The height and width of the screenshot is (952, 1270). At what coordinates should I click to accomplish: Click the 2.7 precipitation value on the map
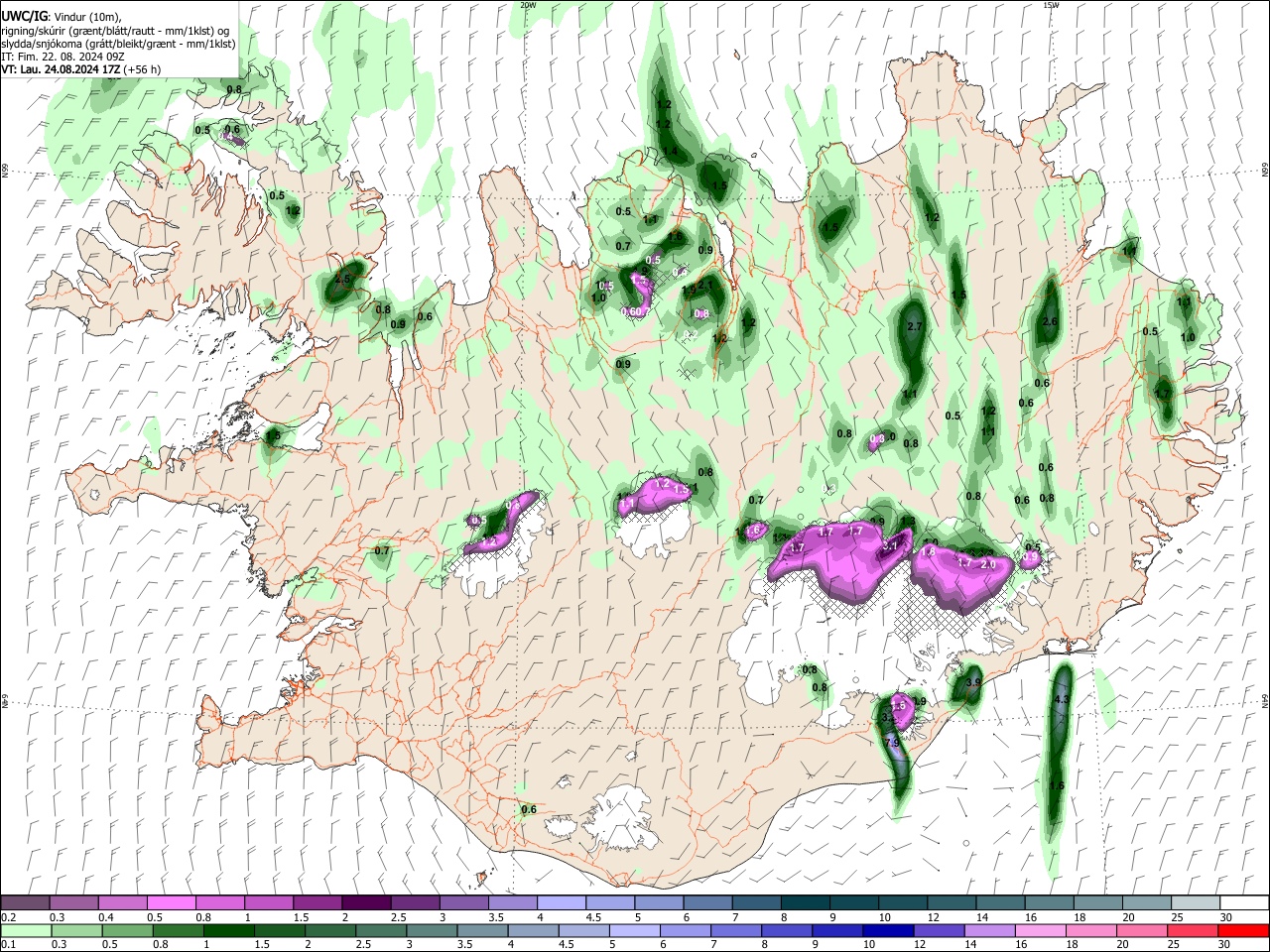coord(915,326)
